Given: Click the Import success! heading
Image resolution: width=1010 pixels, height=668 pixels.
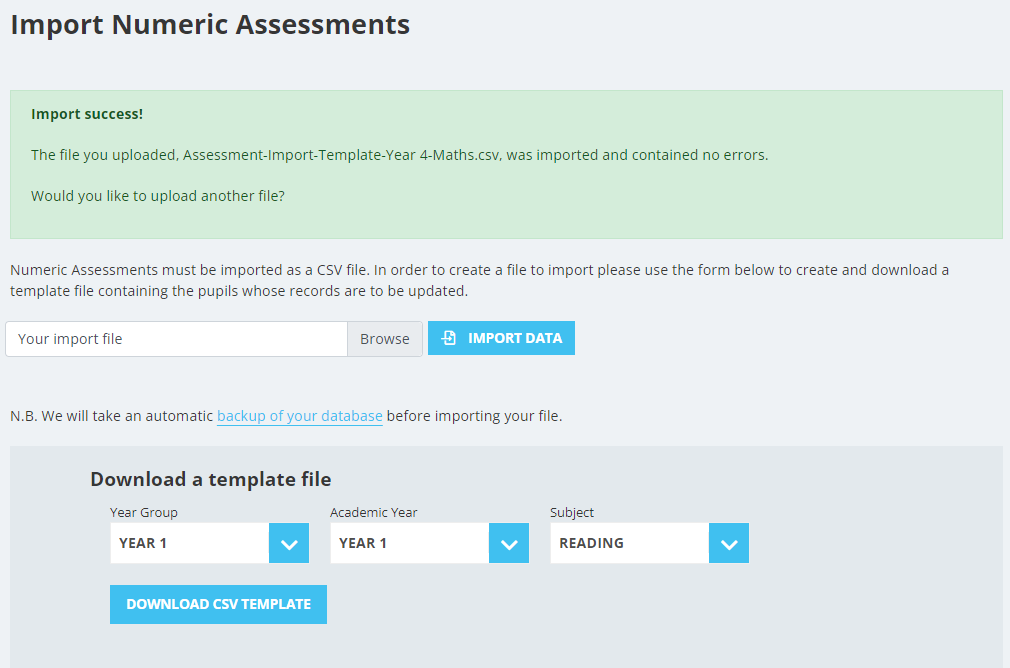Looking at the screenshot, I should click(87, 114).
